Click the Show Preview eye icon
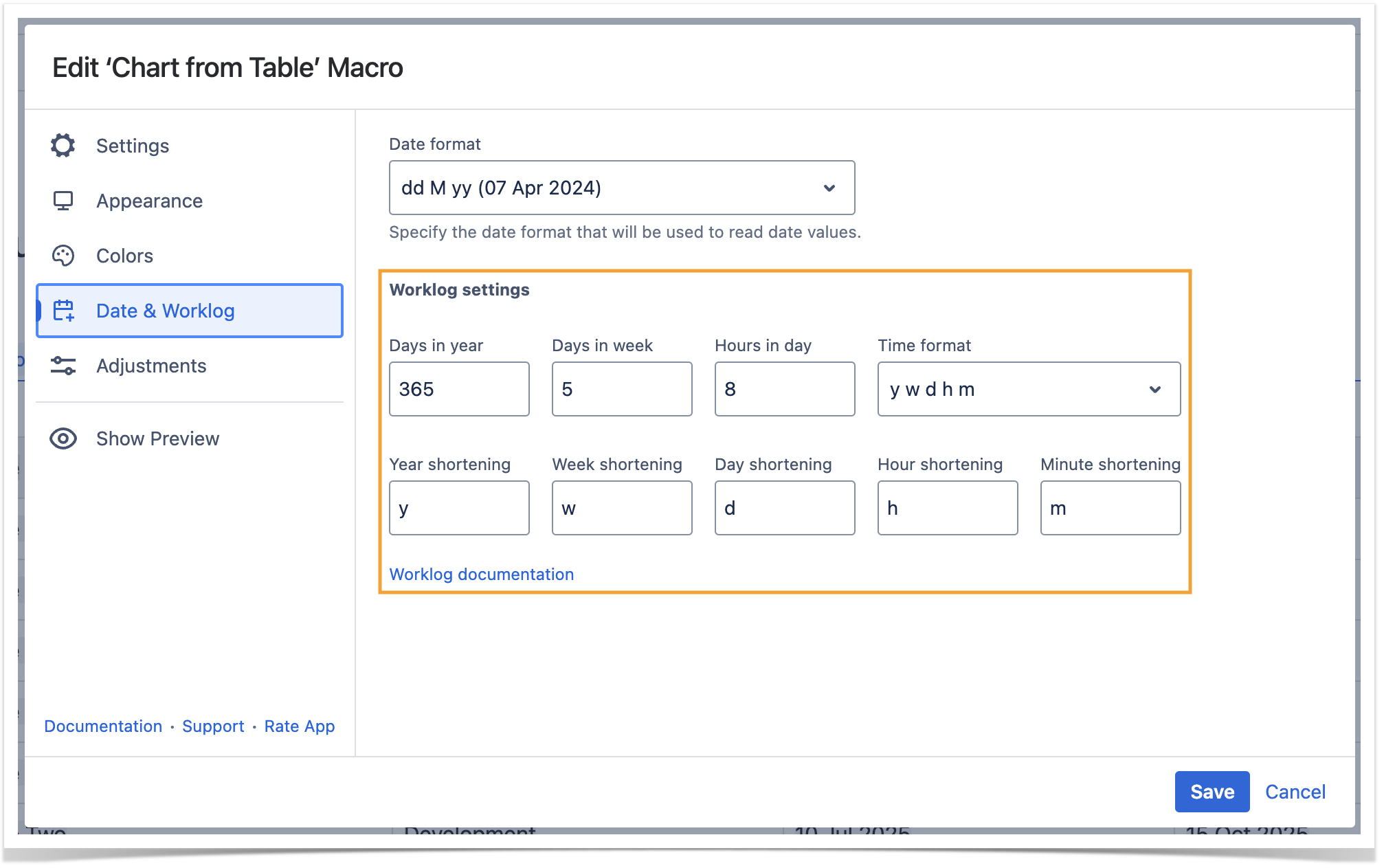 [x=63, y=438]
